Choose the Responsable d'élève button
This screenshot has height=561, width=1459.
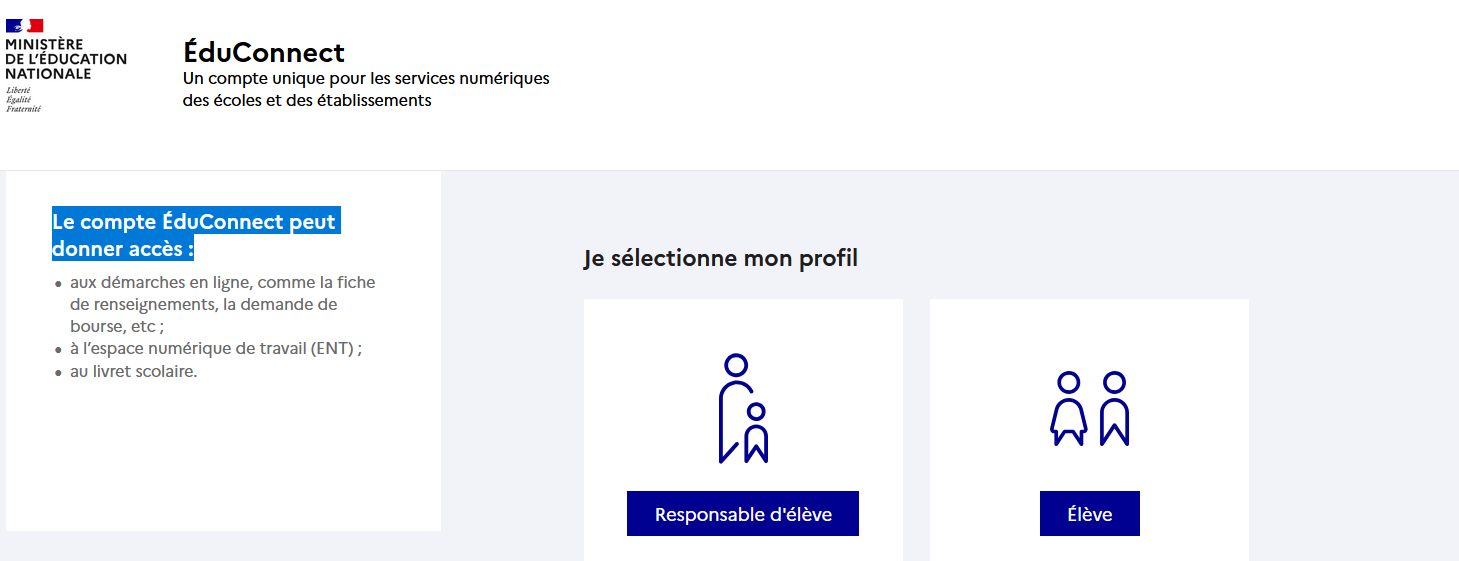point(743,514)
